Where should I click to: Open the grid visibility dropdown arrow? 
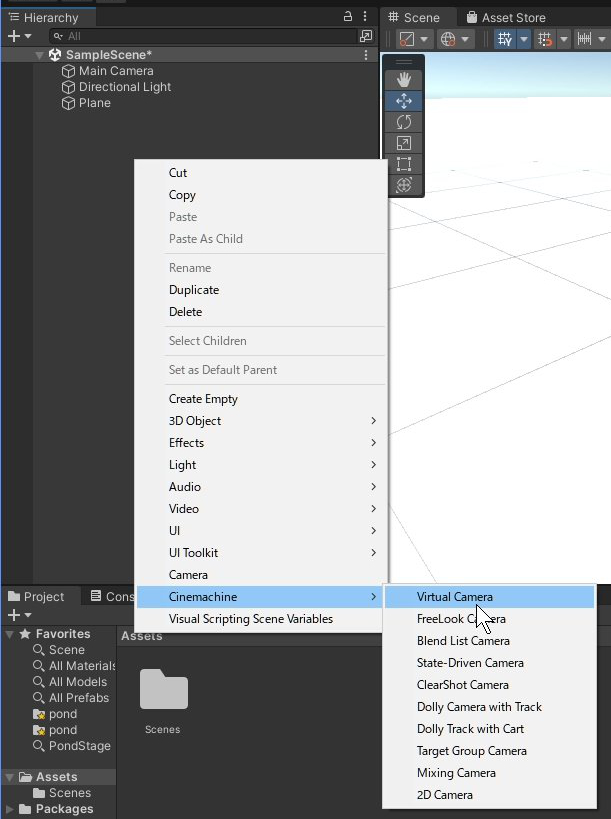[x=523, y=39]
